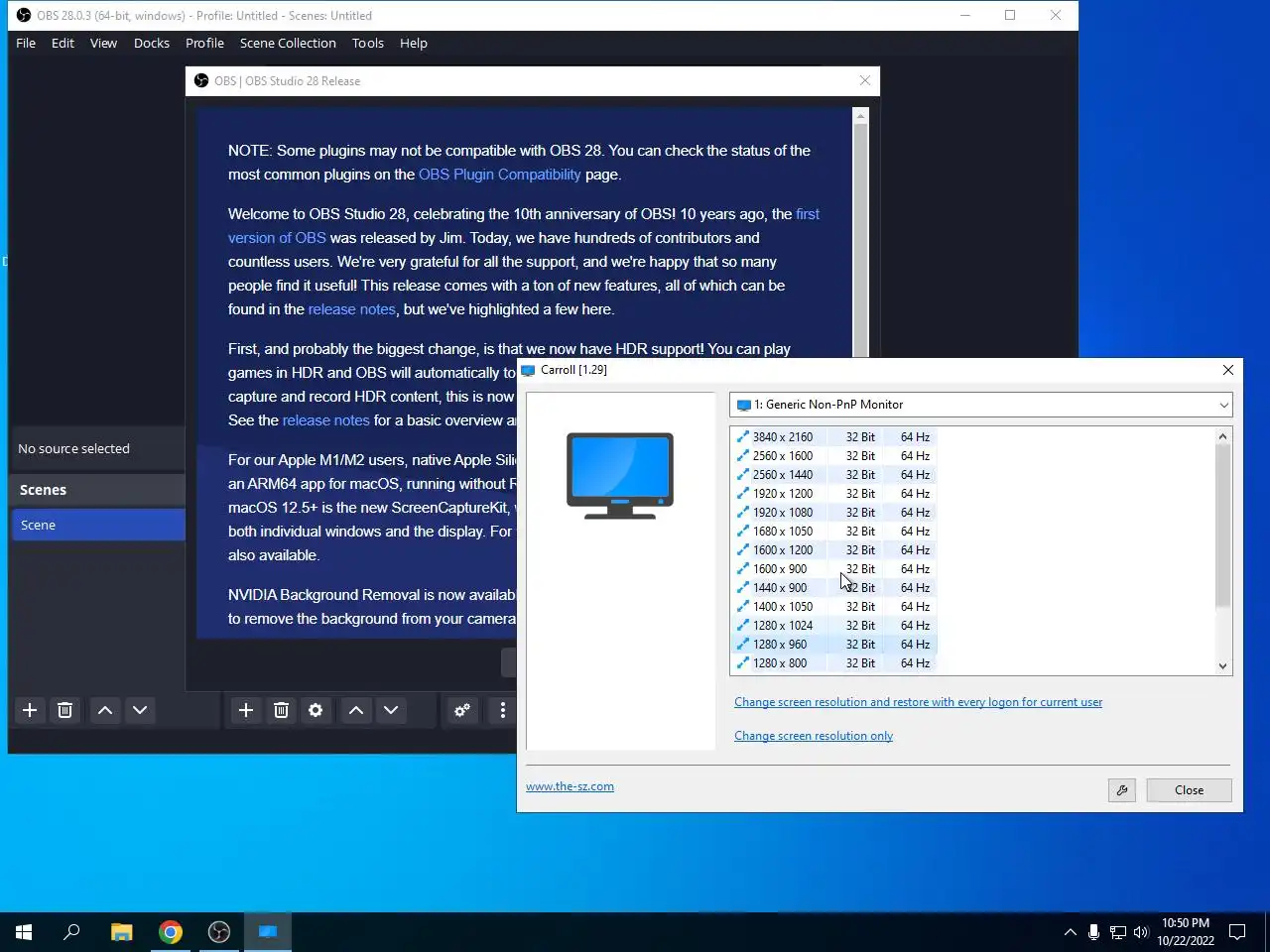The height and width of the screenshot is (952, 1270).
Task: Launch Chrome from taskbar
Action: 171,932
